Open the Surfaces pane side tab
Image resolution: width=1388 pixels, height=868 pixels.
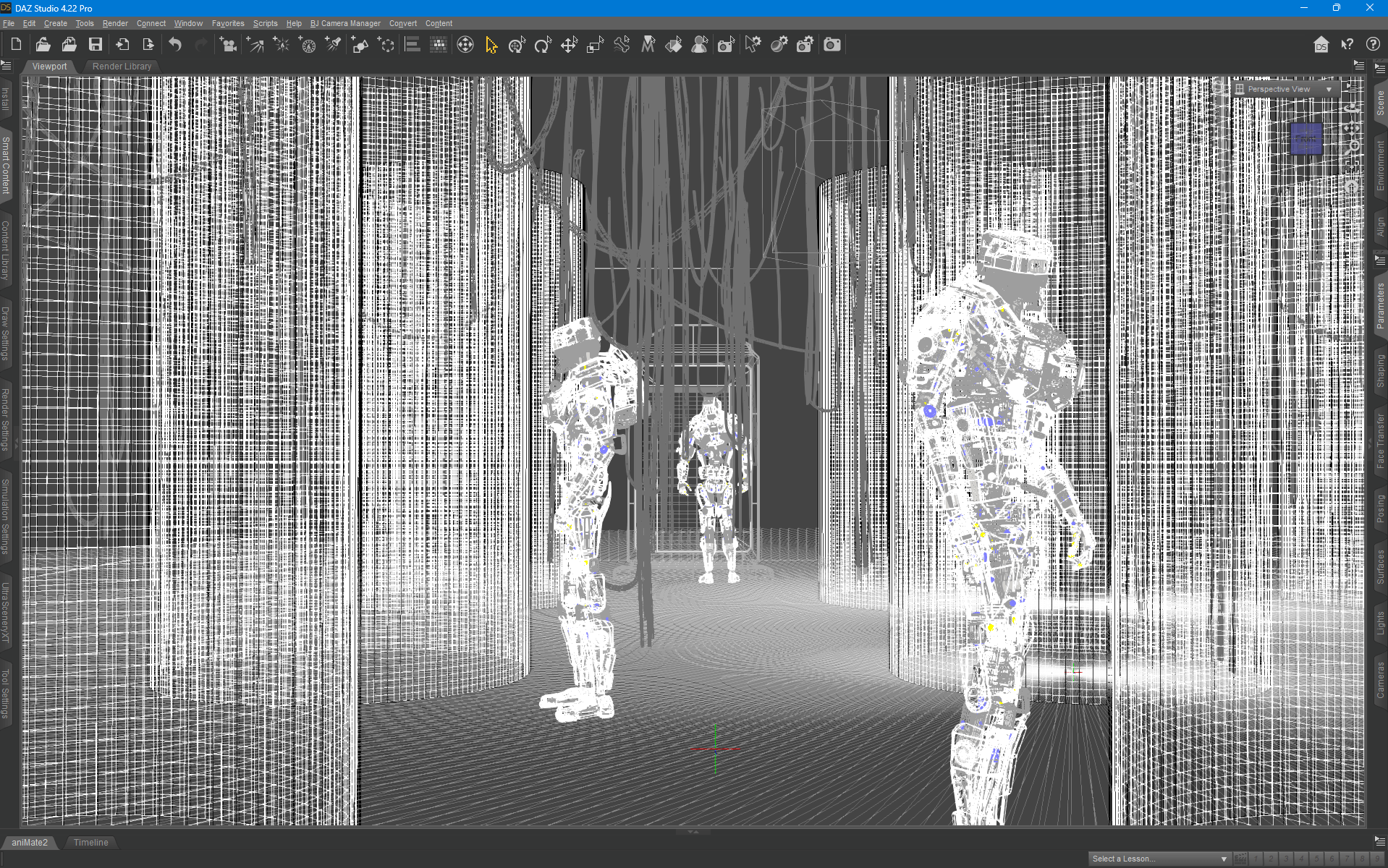1380,566
